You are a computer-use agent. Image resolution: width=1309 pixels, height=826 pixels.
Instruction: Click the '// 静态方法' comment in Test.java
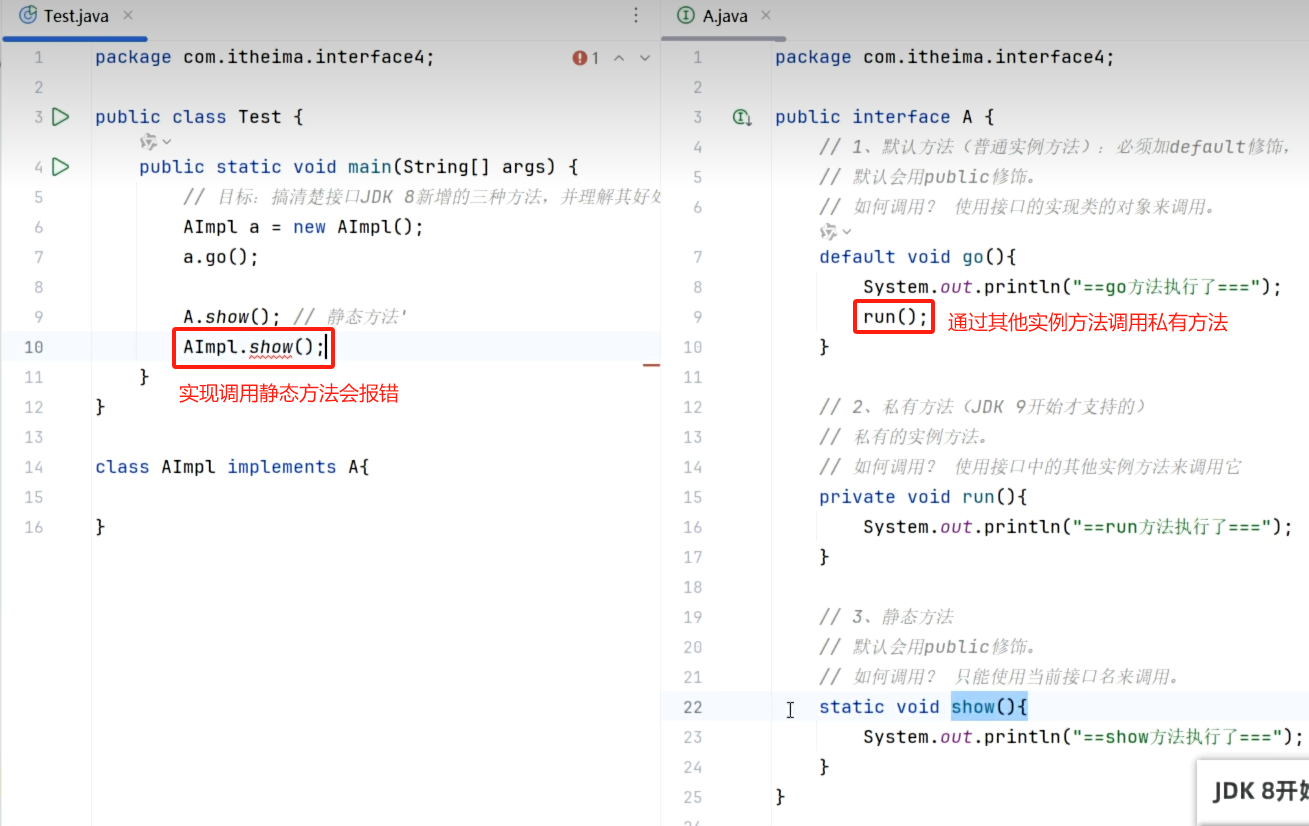[x=351, y=317]
